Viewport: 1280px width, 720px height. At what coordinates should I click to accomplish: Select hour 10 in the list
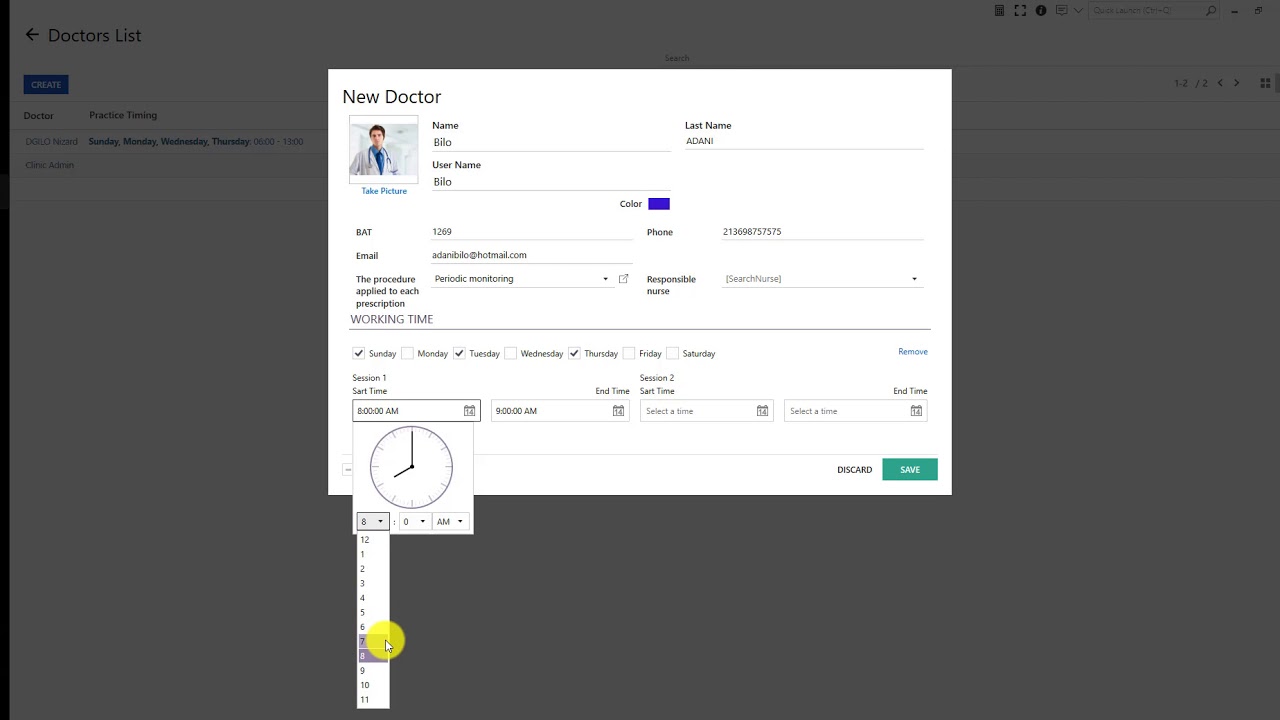pyautogui.click(x=372, y=685)
